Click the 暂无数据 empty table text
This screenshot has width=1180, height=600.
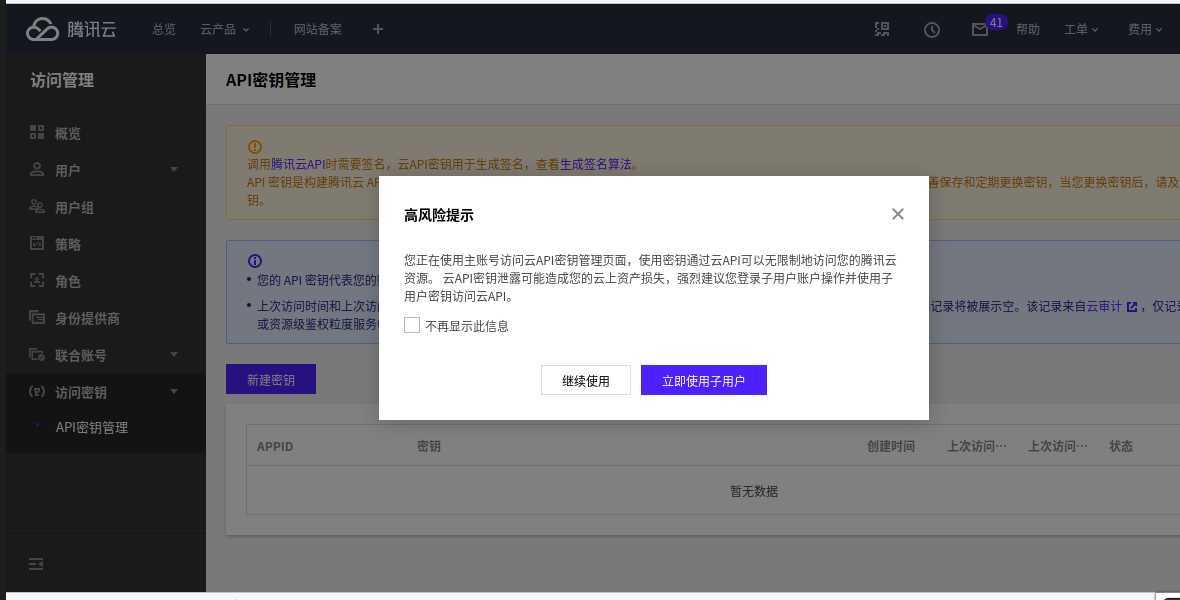754,491
